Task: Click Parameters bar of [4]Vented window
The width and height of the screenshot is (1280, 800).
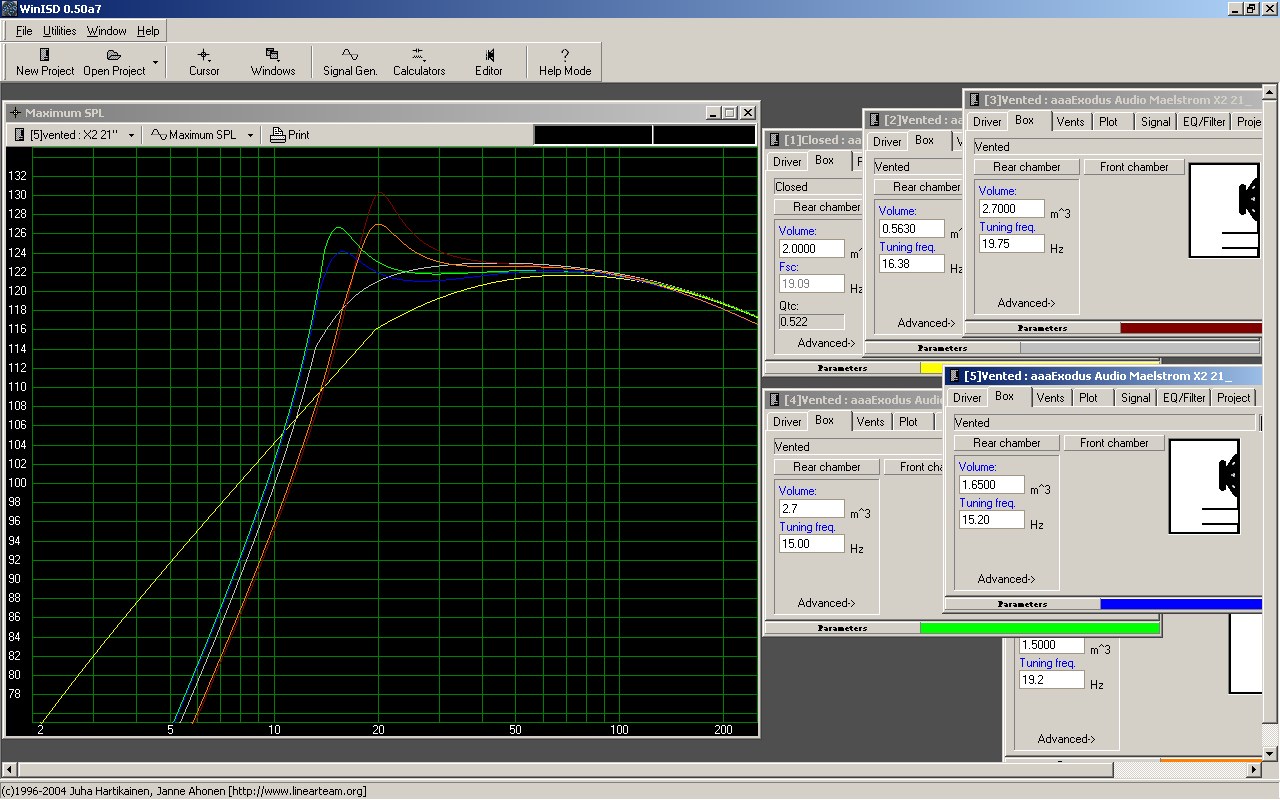Action: [842, 628]
